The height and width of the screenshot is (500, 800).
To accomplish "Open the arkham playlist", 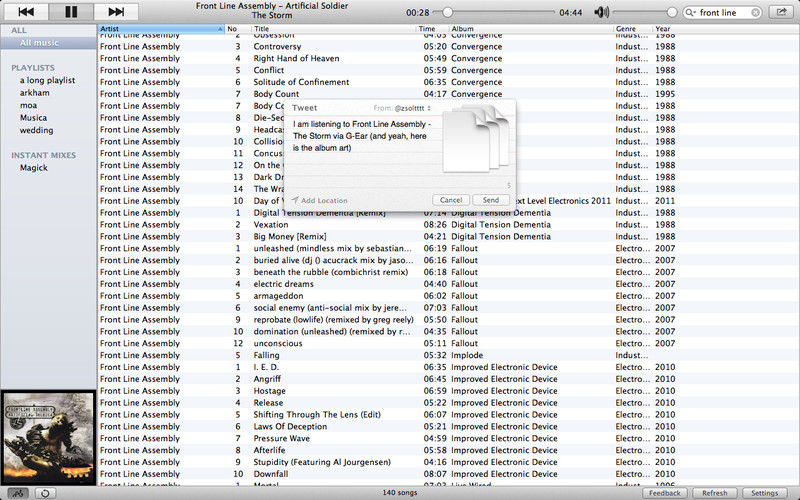I will tap(35, 93).
